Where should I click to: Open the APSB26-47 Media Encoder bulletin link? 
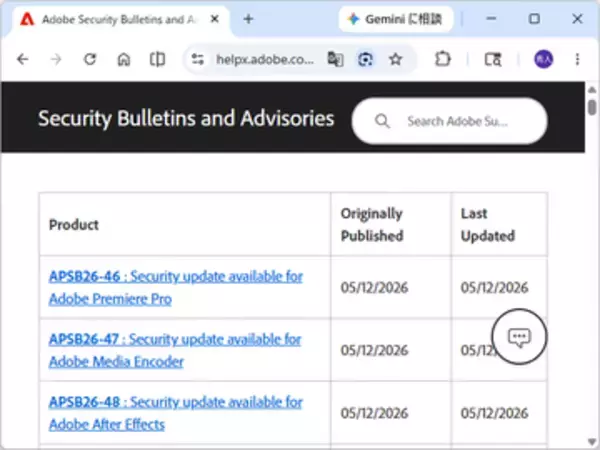click(x=175, y=350)
